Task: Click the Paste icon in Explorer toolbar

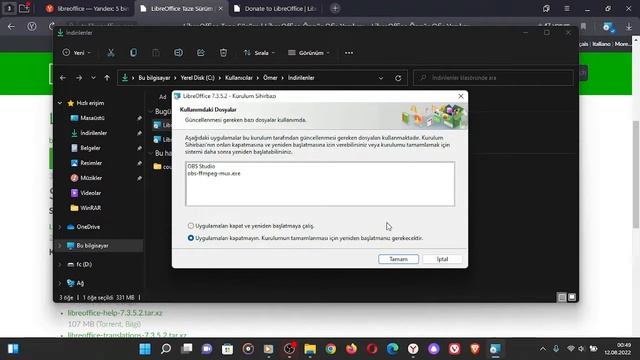Action: (156, 53)
